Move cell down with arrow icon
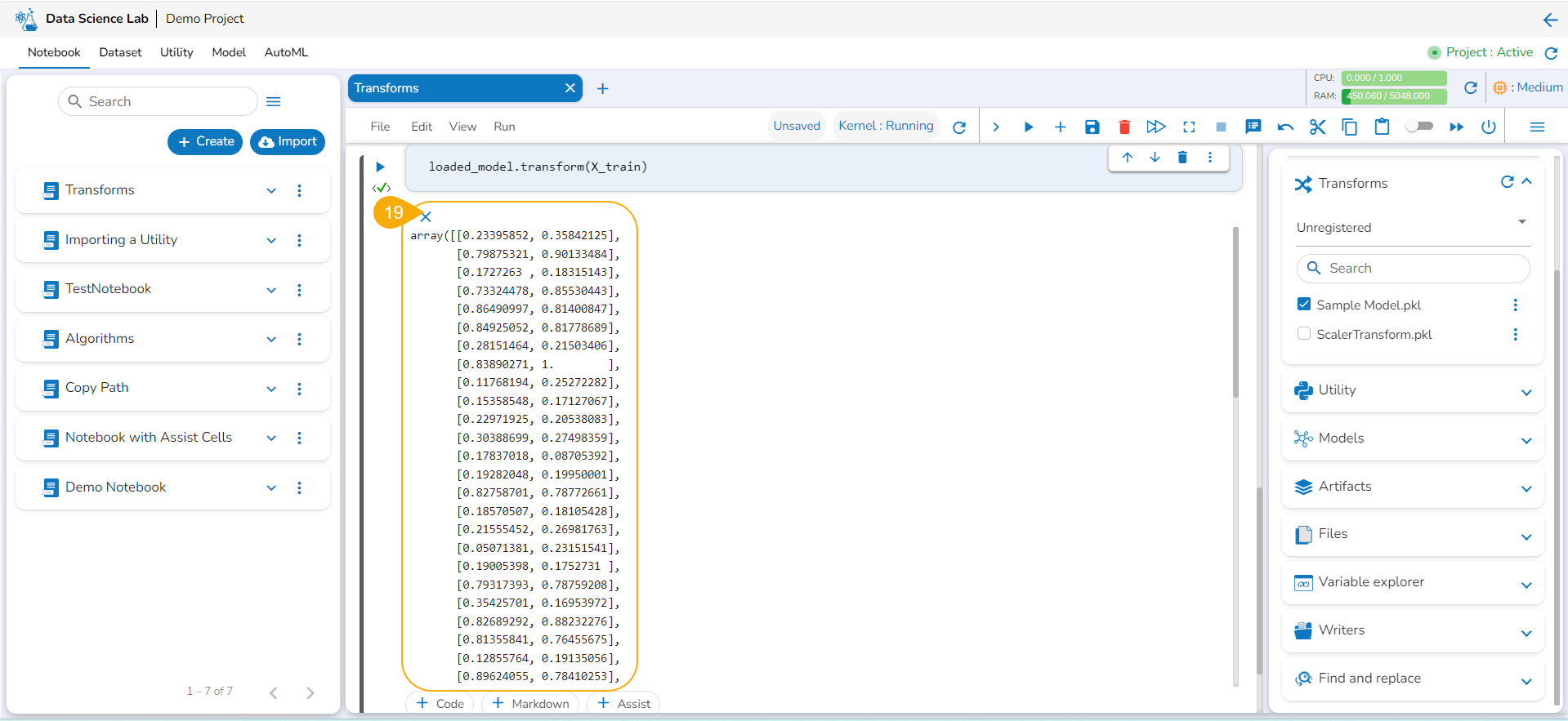Viewport: 1568px width, 721px height. 1155,158
